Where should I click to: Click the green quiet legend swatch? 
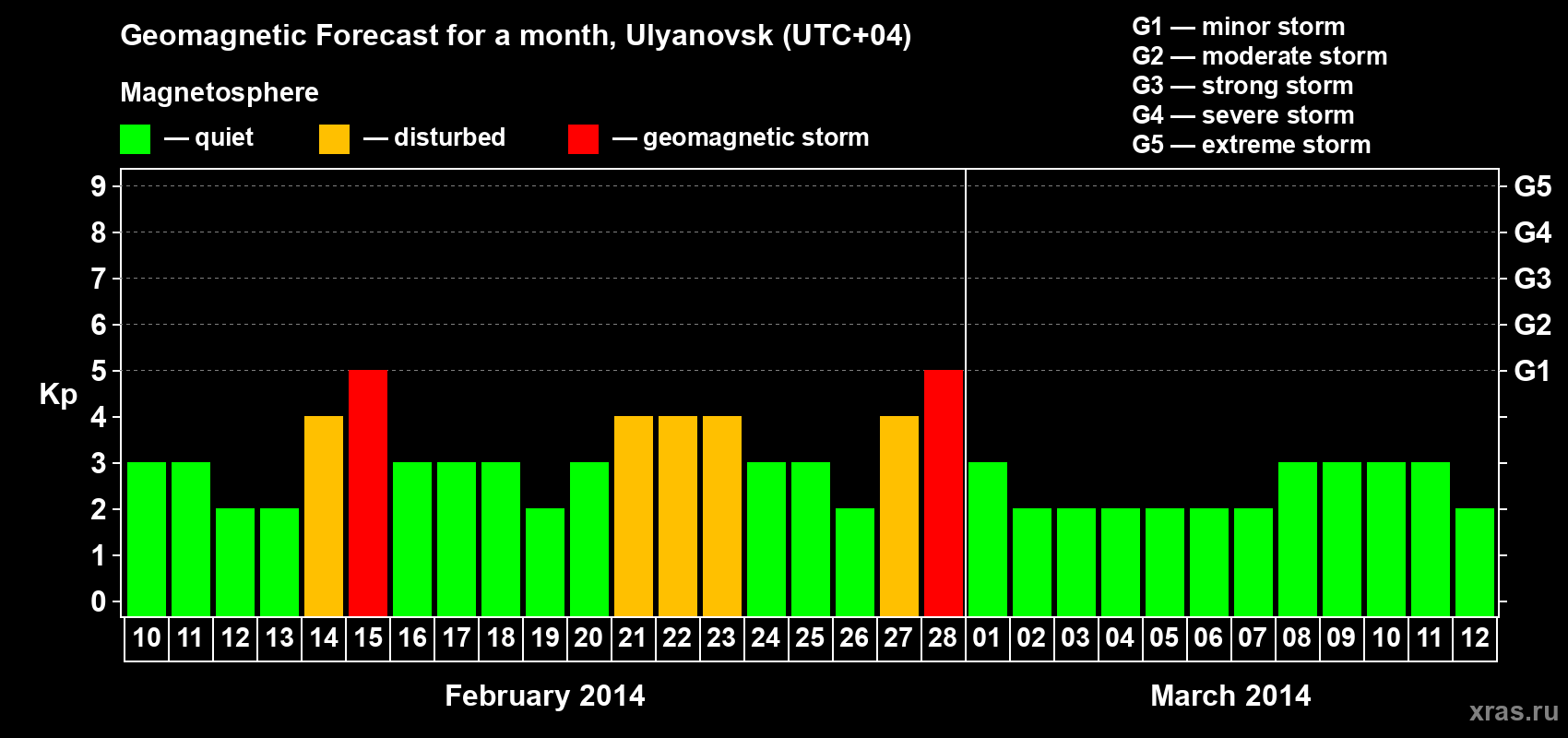tap(136, 139)
